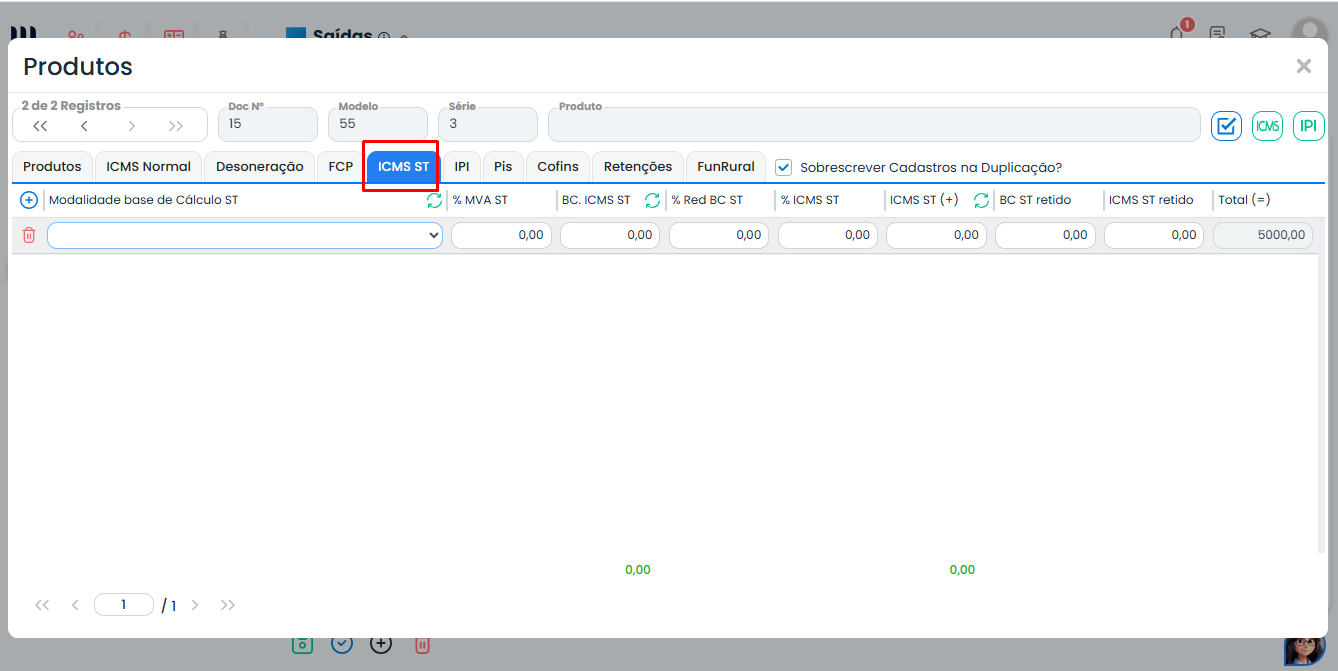Click the Doc Nº field
This screenshot has width=1338, height=671.
tap(268, 124)
